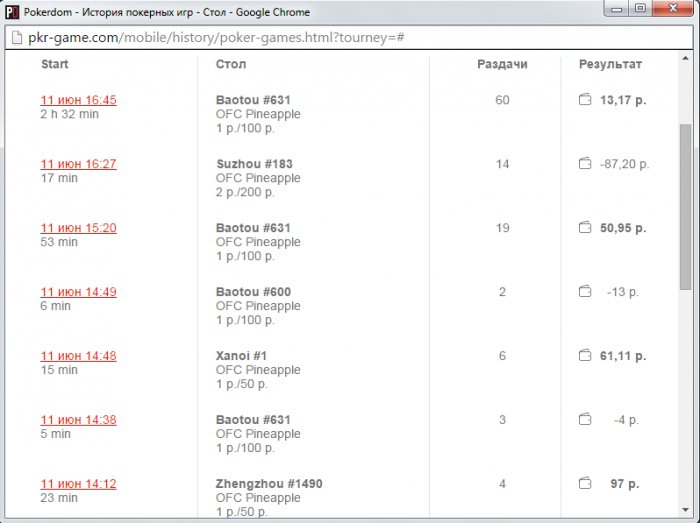Screen dimensions: 700x523
Task: Click the 13,17 р. result value
Action: pyautogui.click(x=623, y=100)
